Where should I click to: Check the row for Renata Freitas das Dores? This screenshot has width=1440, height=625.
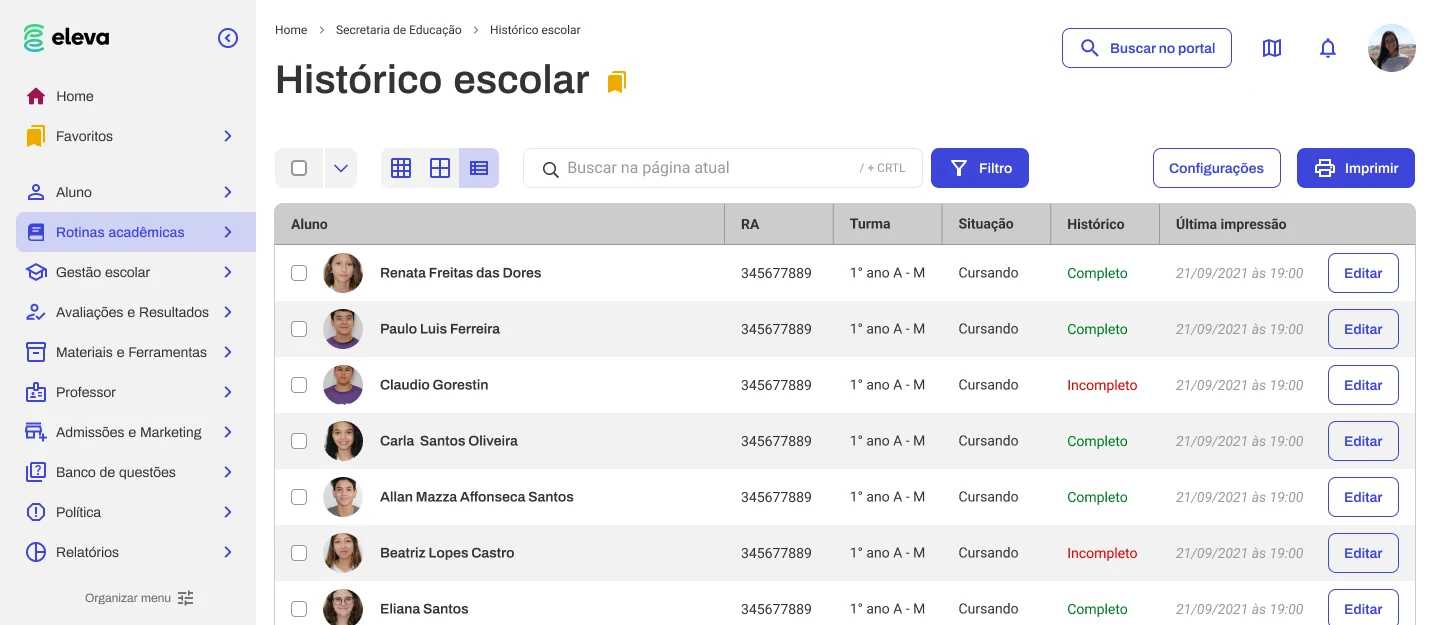point(299,273)
